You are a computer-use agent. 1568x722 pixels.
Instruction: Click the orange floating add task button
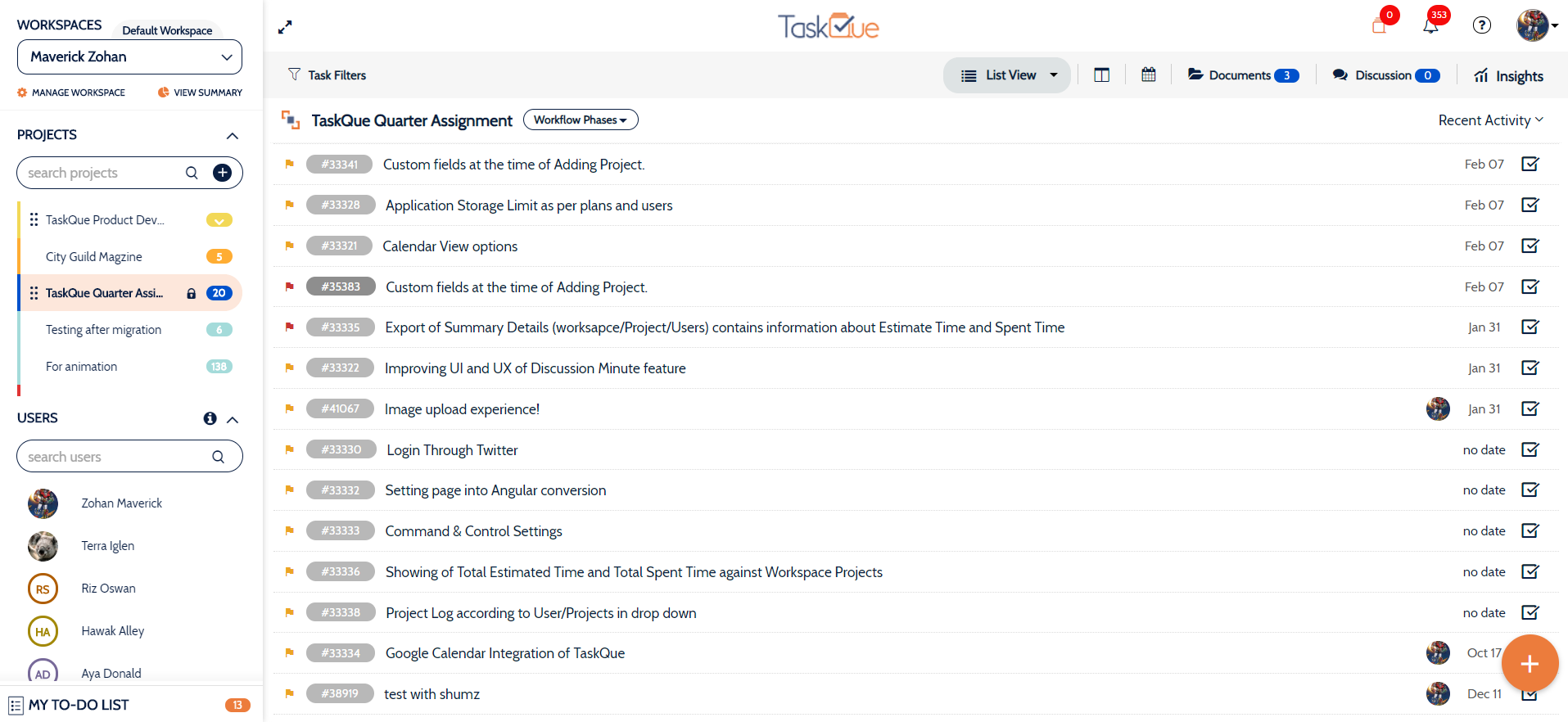tap(1529, 664)
